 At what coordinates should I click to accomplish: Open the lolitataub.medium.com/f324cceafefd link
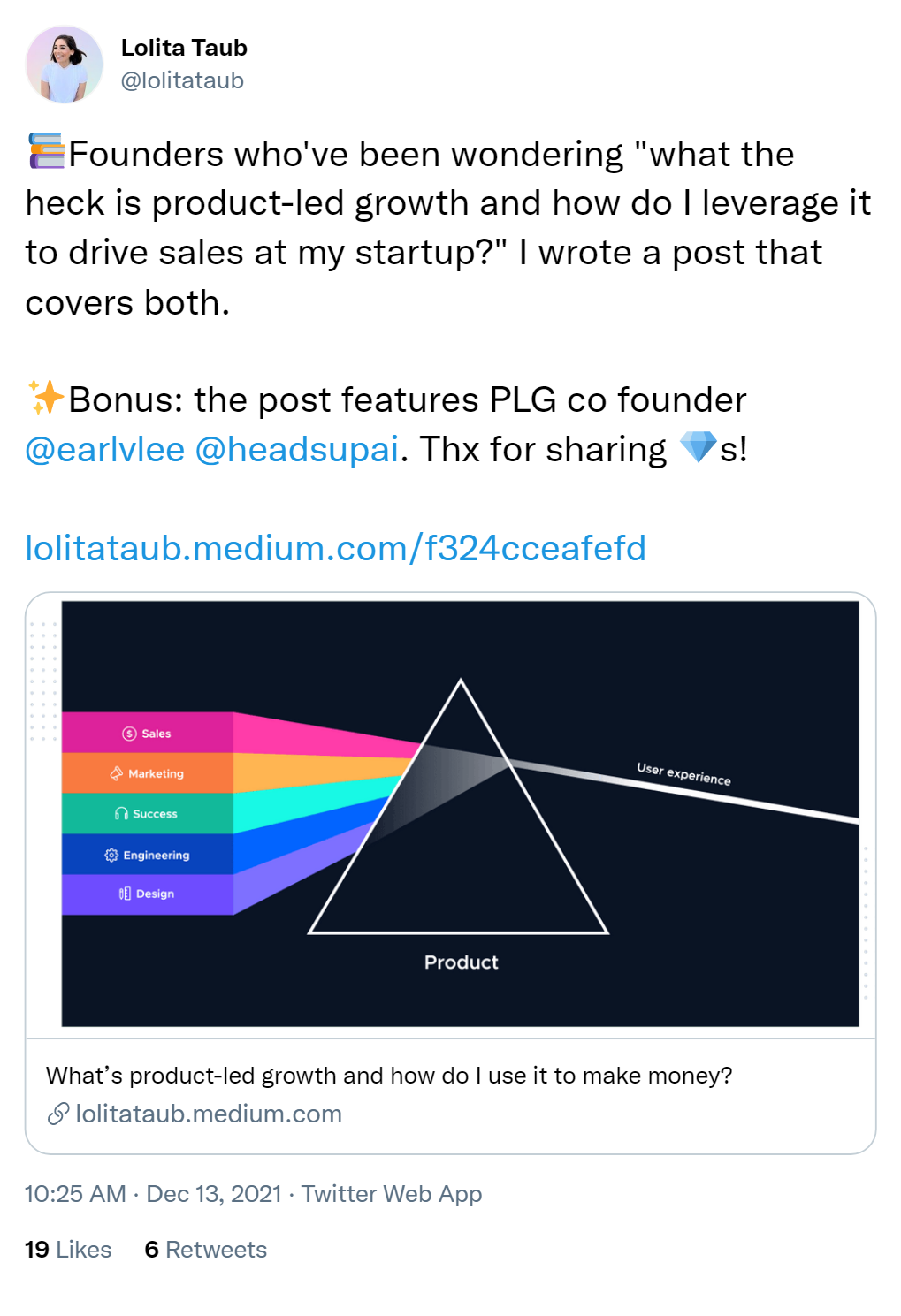(x=336, y=548)
